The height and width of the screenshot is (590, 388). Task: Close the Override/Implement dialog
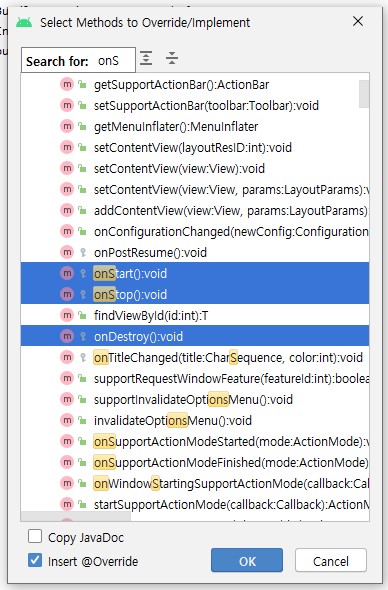pyautogui.click(x=358, y=21)
